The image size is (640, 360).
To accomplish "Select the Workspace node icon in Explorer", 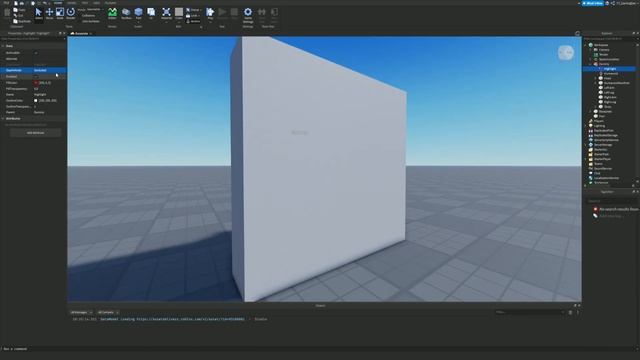I will [591, 45].
